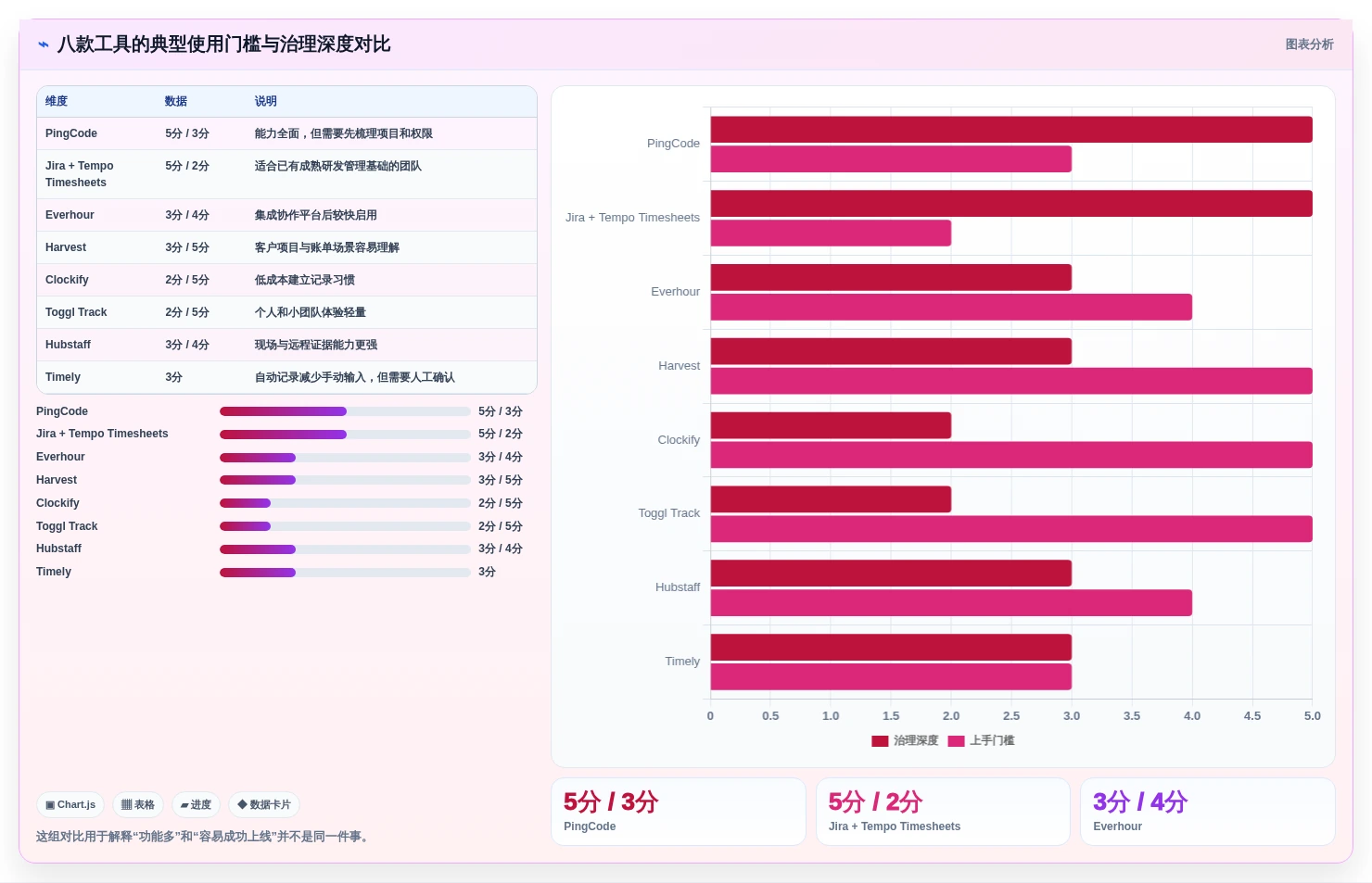Click PingCode 上手门槛 chart bar
This screenshot has width=1372, height=883.
pos(891,159)
